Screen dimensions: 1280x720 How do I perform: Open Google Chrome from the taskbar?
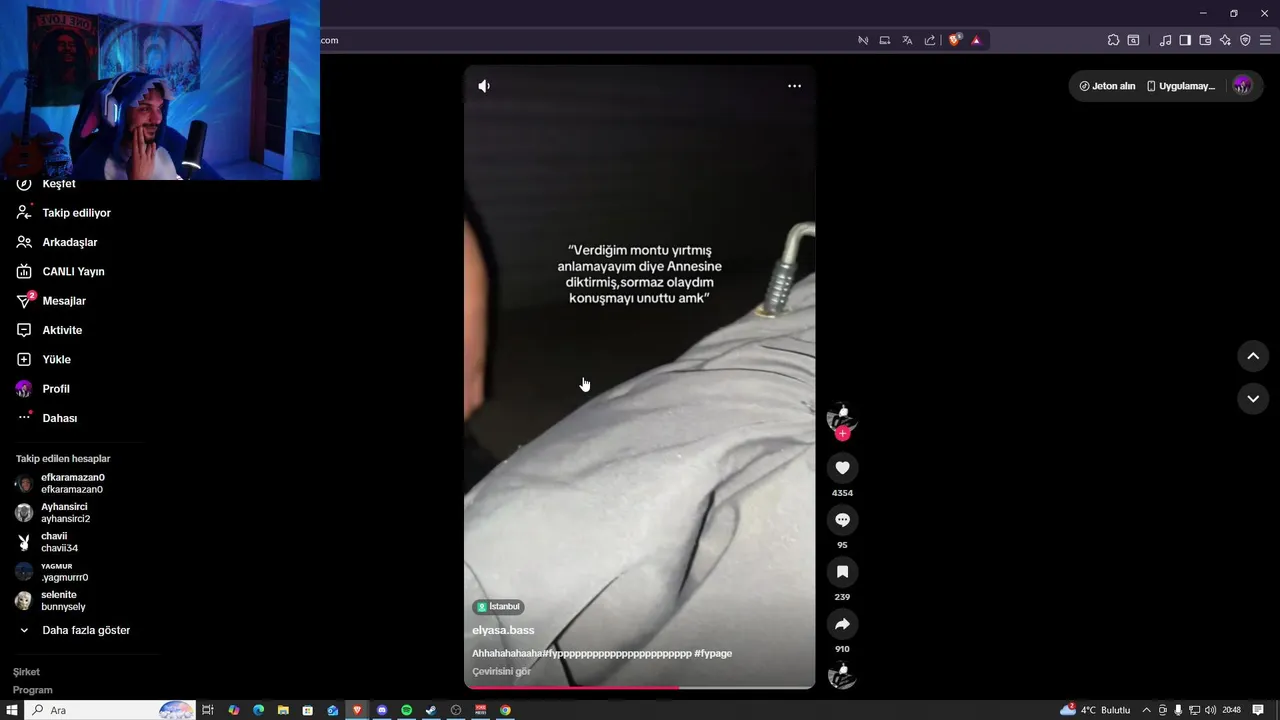(x=505, y=710)
